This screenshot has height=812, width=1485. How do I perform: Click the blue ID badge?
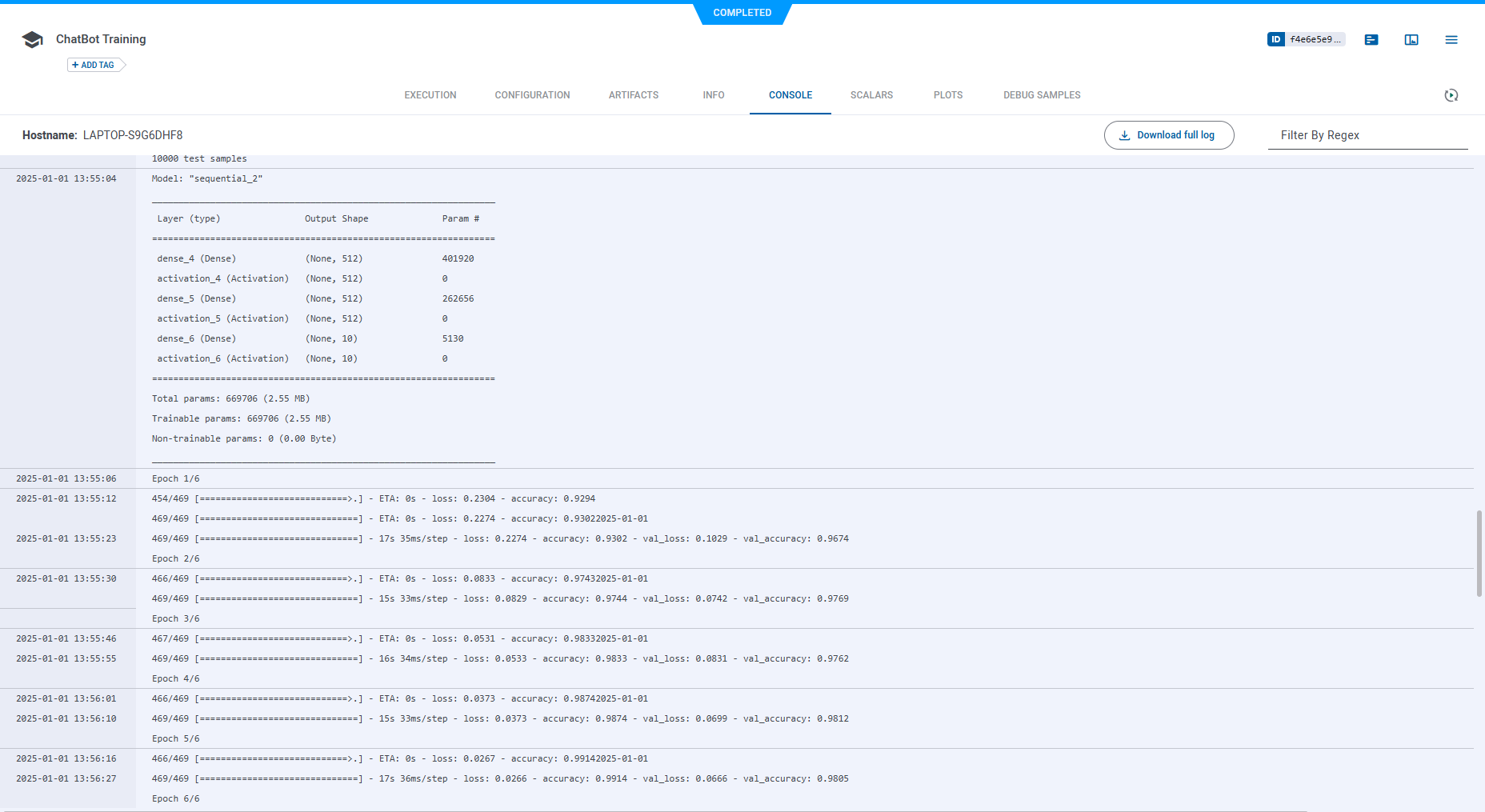(x=1275, y=38)
